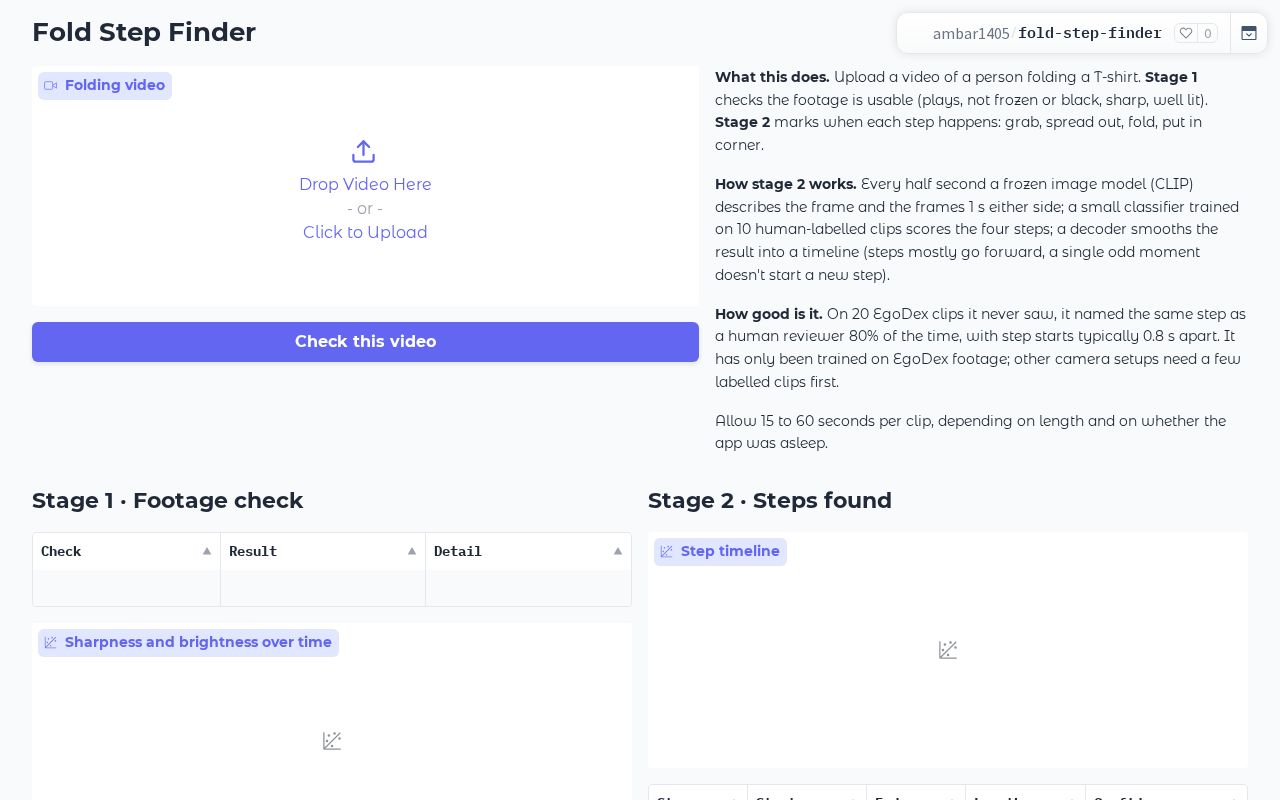Open the fold-step-finder Space link
This screenshot has height=800, width=1280.
1090,33
